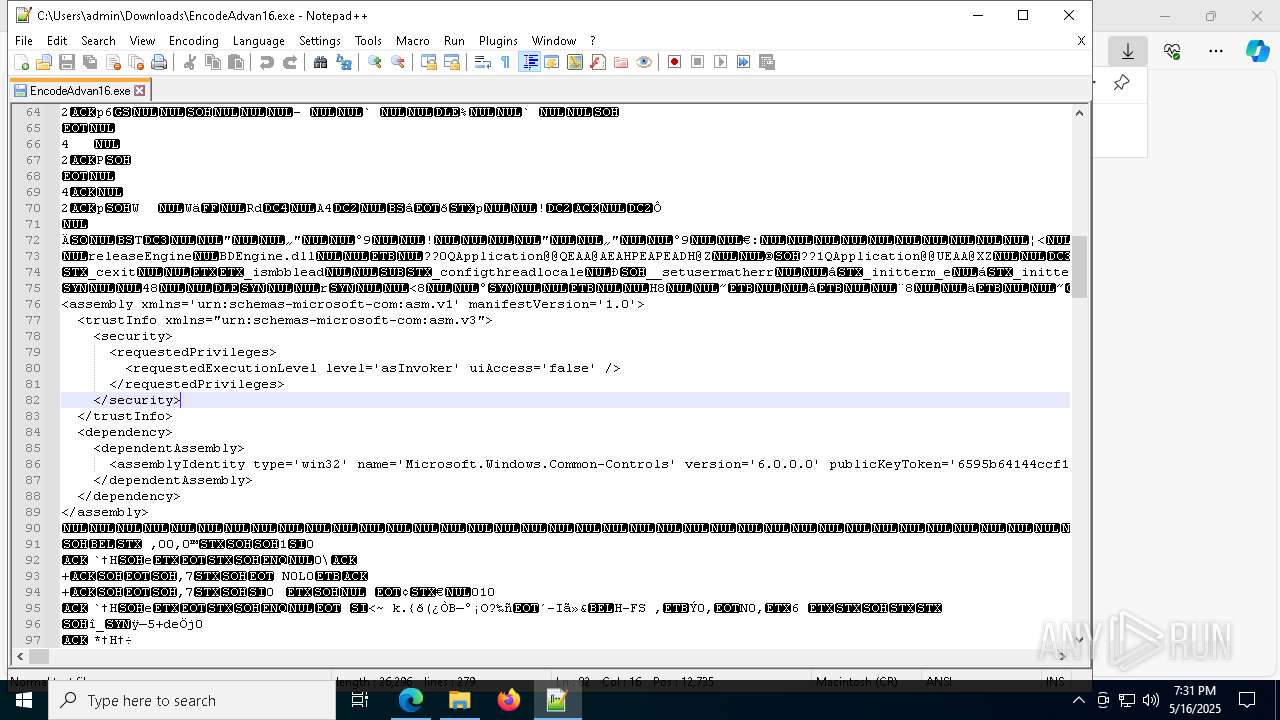Viewport: 1280px width, 720px height.
Task: Start macro recording with red dot
Action: coord(675,62)
